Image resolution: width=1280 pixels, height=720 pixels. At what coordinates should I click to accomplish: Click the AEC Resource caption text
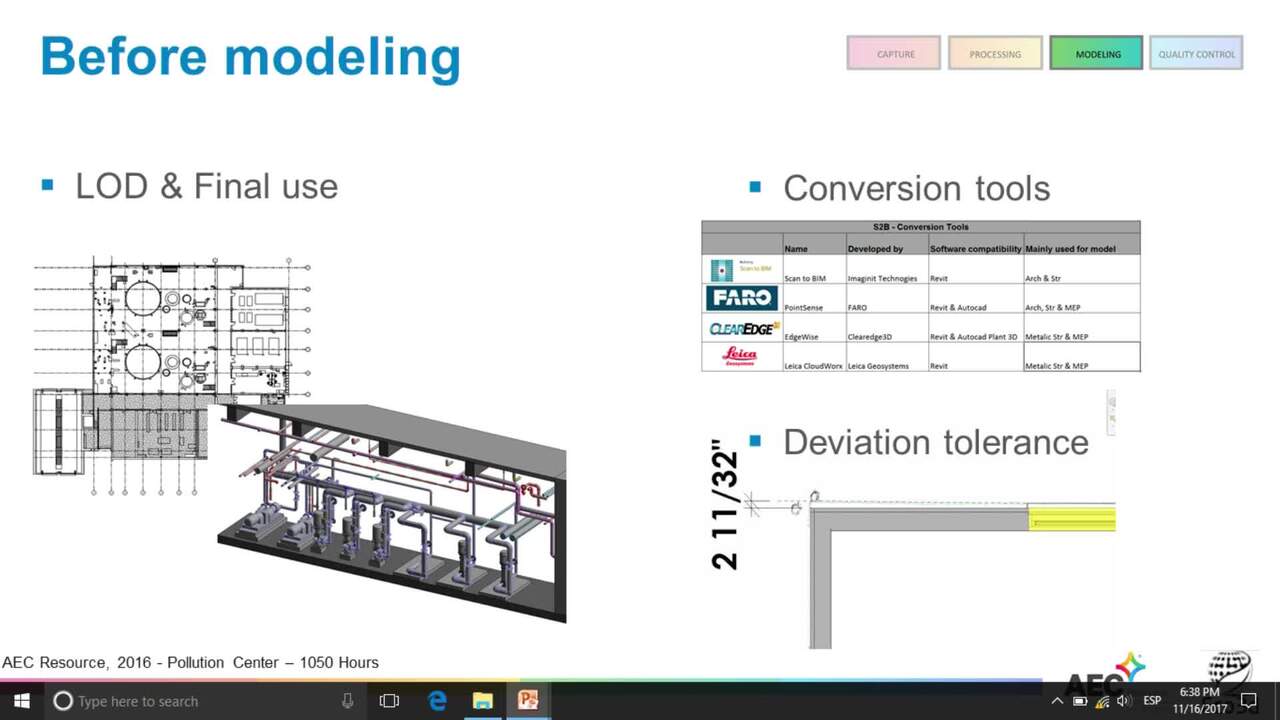click(190, 662)
